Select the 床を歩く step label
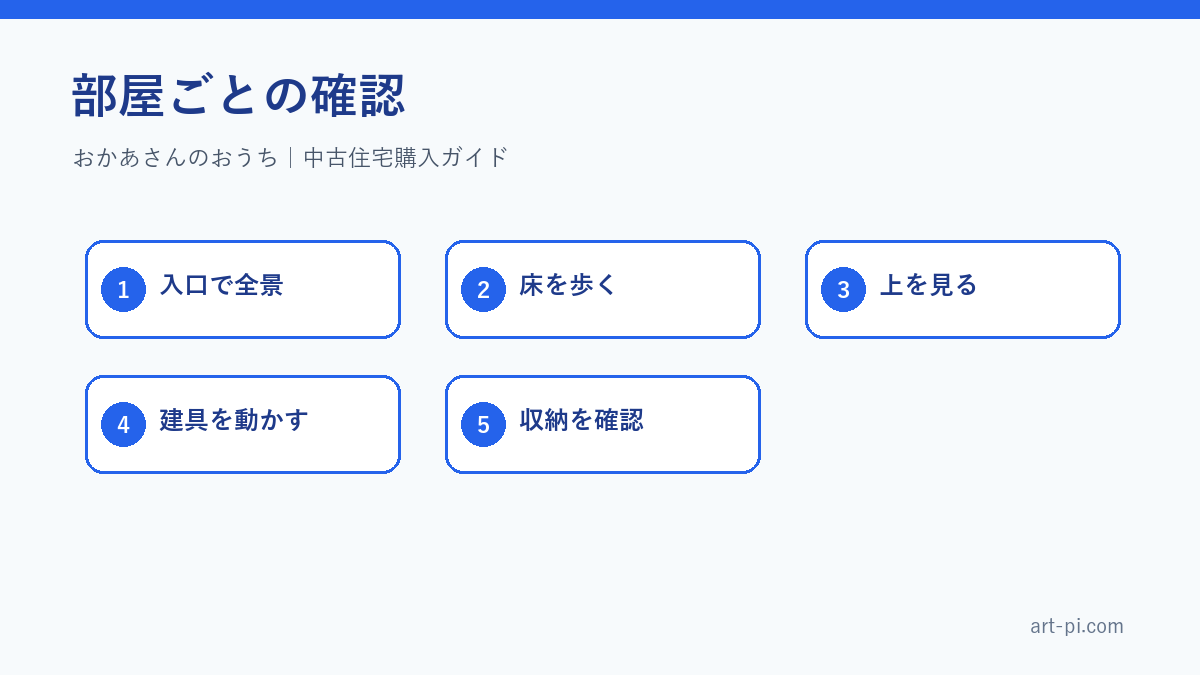This screenshot has width=1200, height=675. pyautogui.click(x=569, y=285)
